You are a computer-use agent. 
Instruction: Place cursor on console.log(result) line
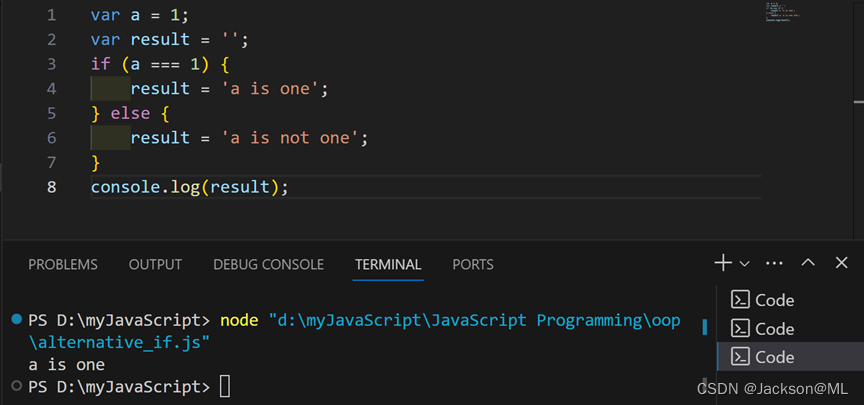[189, 187]
